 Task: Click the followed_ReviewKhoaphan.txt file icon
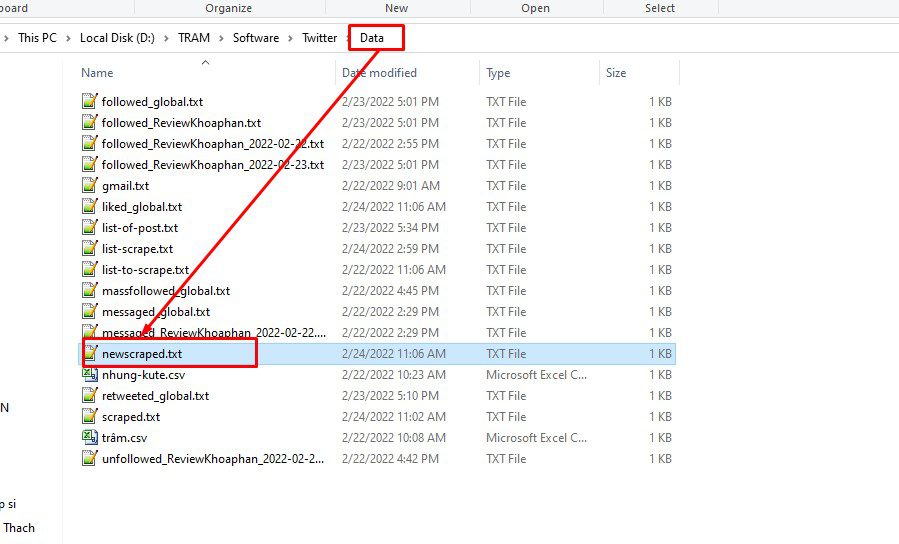(x=89, y=123)
